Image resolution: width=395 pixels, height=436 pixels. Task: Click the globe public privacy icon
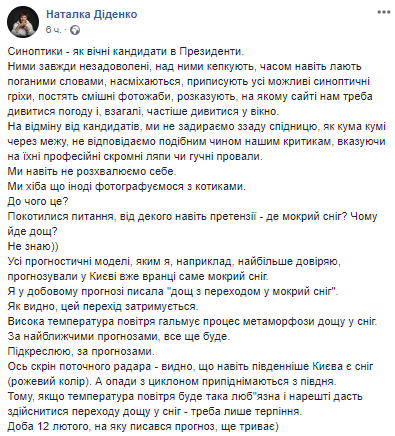tap(75, 30)
